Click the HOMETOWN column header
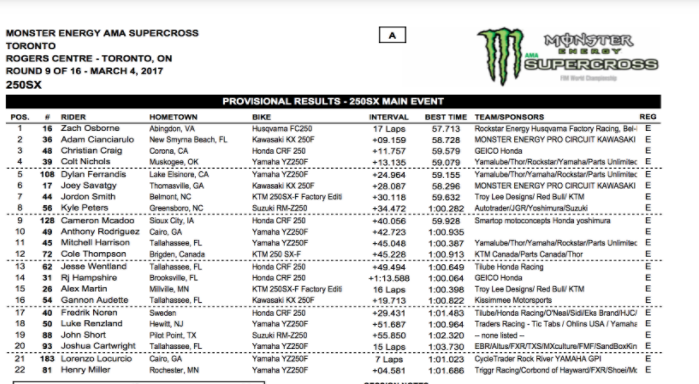Image resolution: width=699 pixels, height=384 pixels. click(173, 117)
